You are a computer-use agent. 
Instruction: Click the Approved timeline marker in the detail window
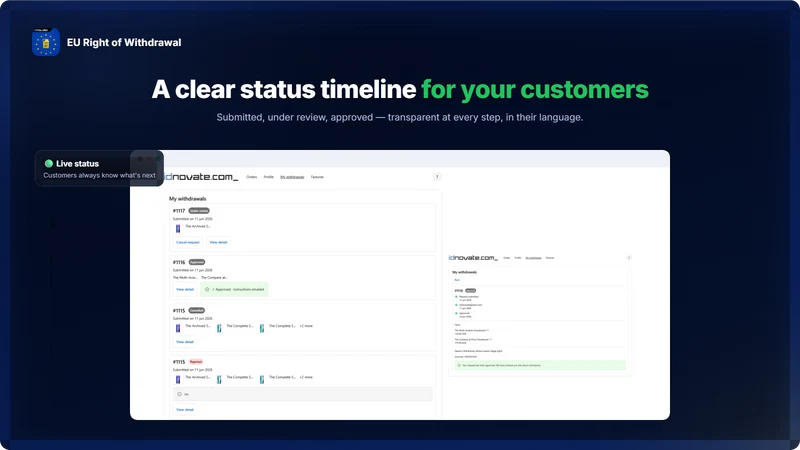point(456,313)
